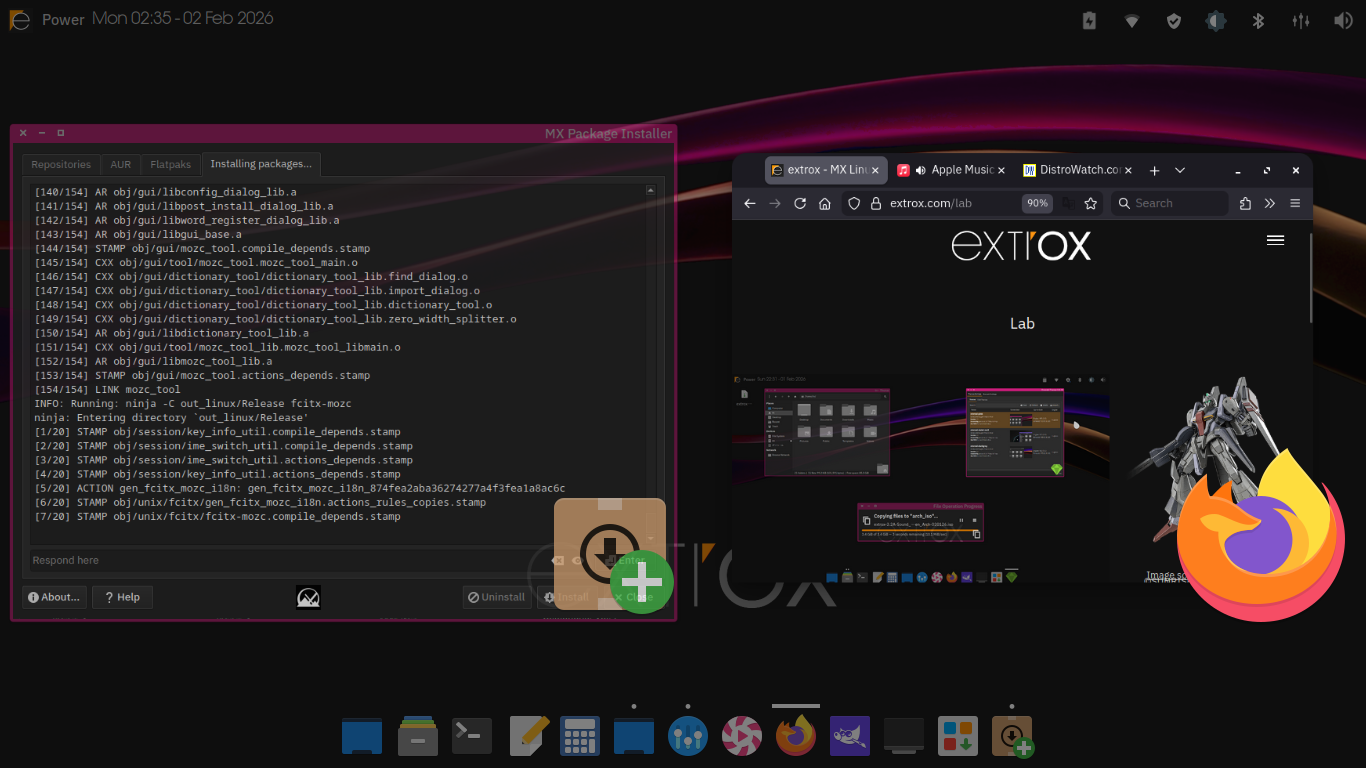Switch to the extrox - MX Linux tab
The image size is (1366, 768).
click(826, 170)
